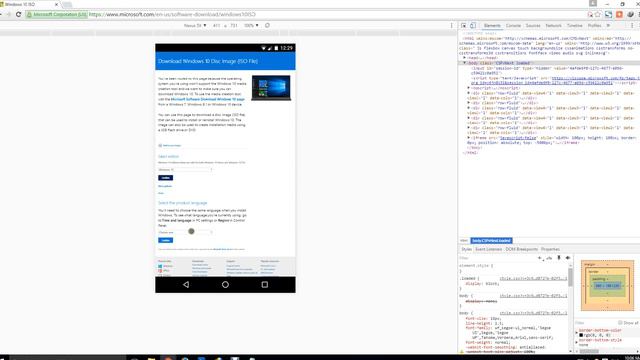Open stylesheet link next to .loaded rule
Viewport: 640px width, 360px height.
(x=533, y=278)
